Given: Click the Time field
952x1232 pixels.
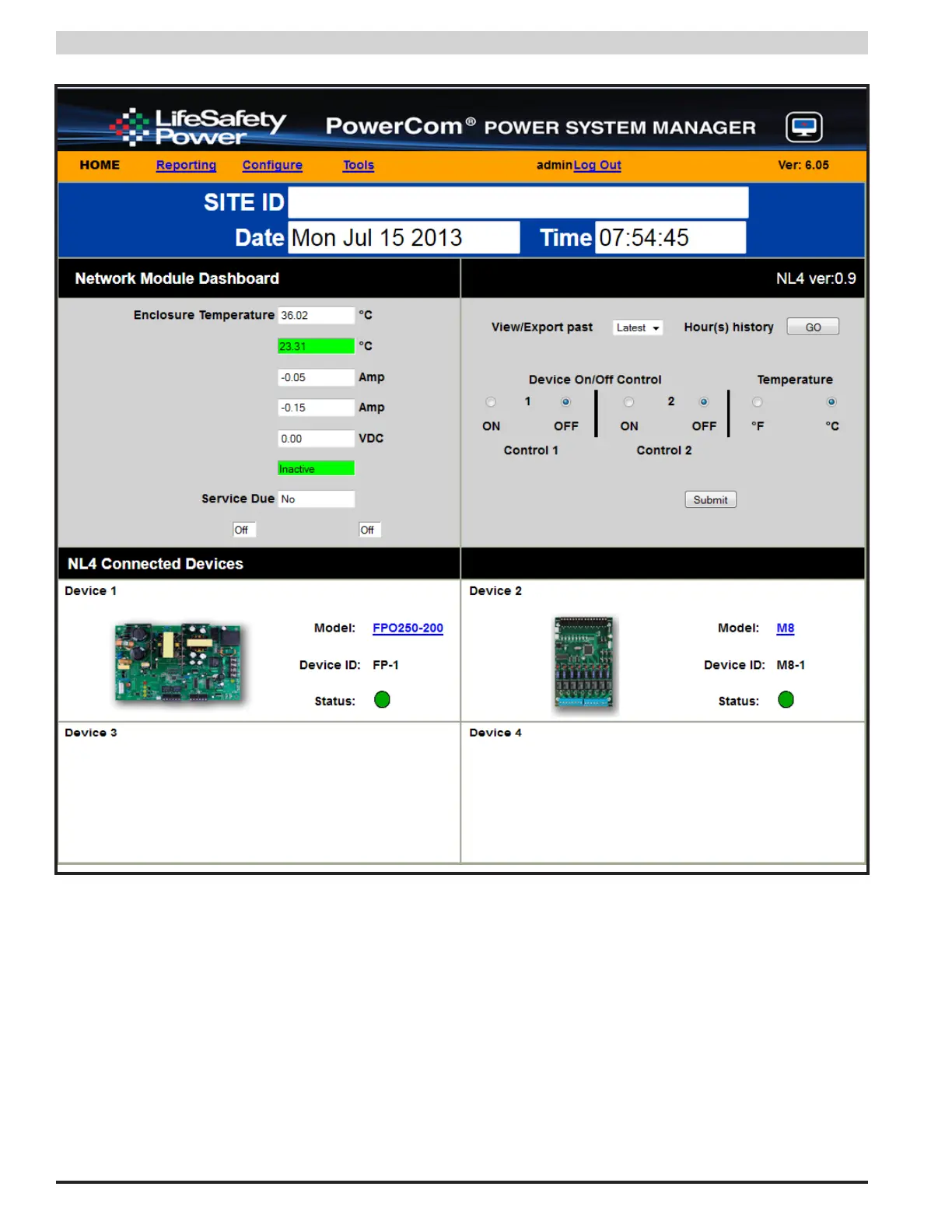Looking at the screenshot, I should point(670,237).
